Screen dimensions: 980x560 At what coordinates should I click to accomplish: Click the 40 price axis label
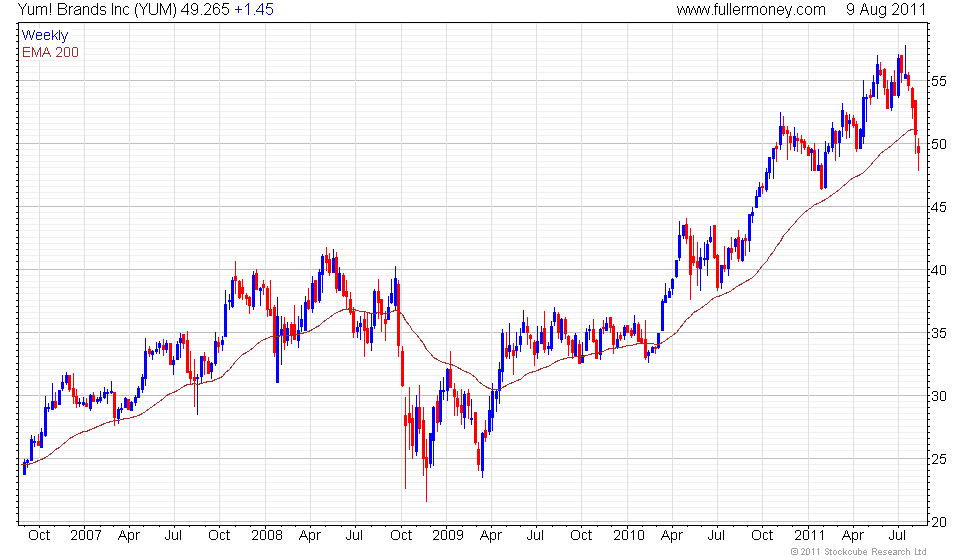pyautogui.click(x=939, y=271)
